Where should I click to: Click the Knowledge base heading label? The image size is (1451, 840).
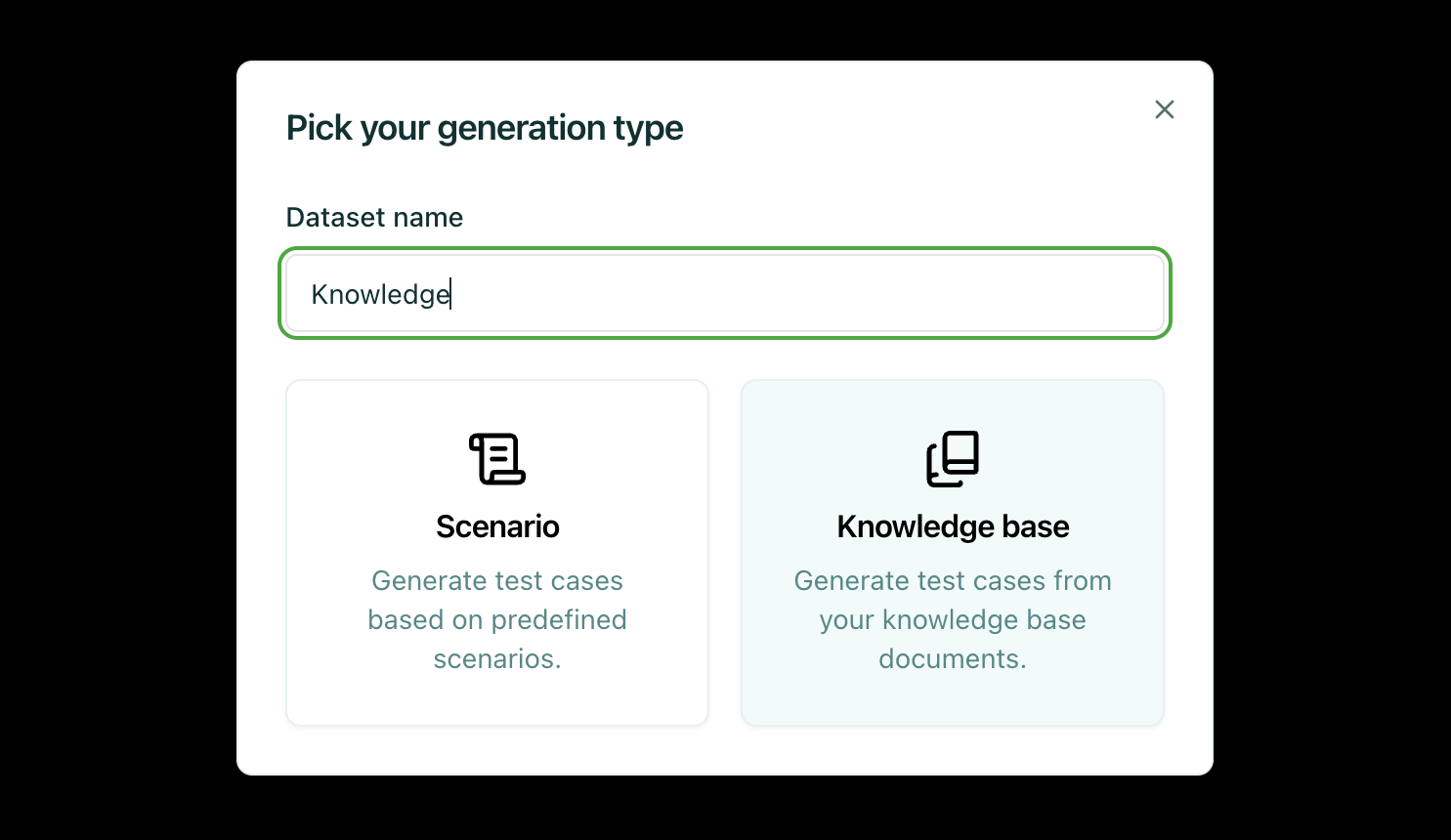[x=952, y=525]
